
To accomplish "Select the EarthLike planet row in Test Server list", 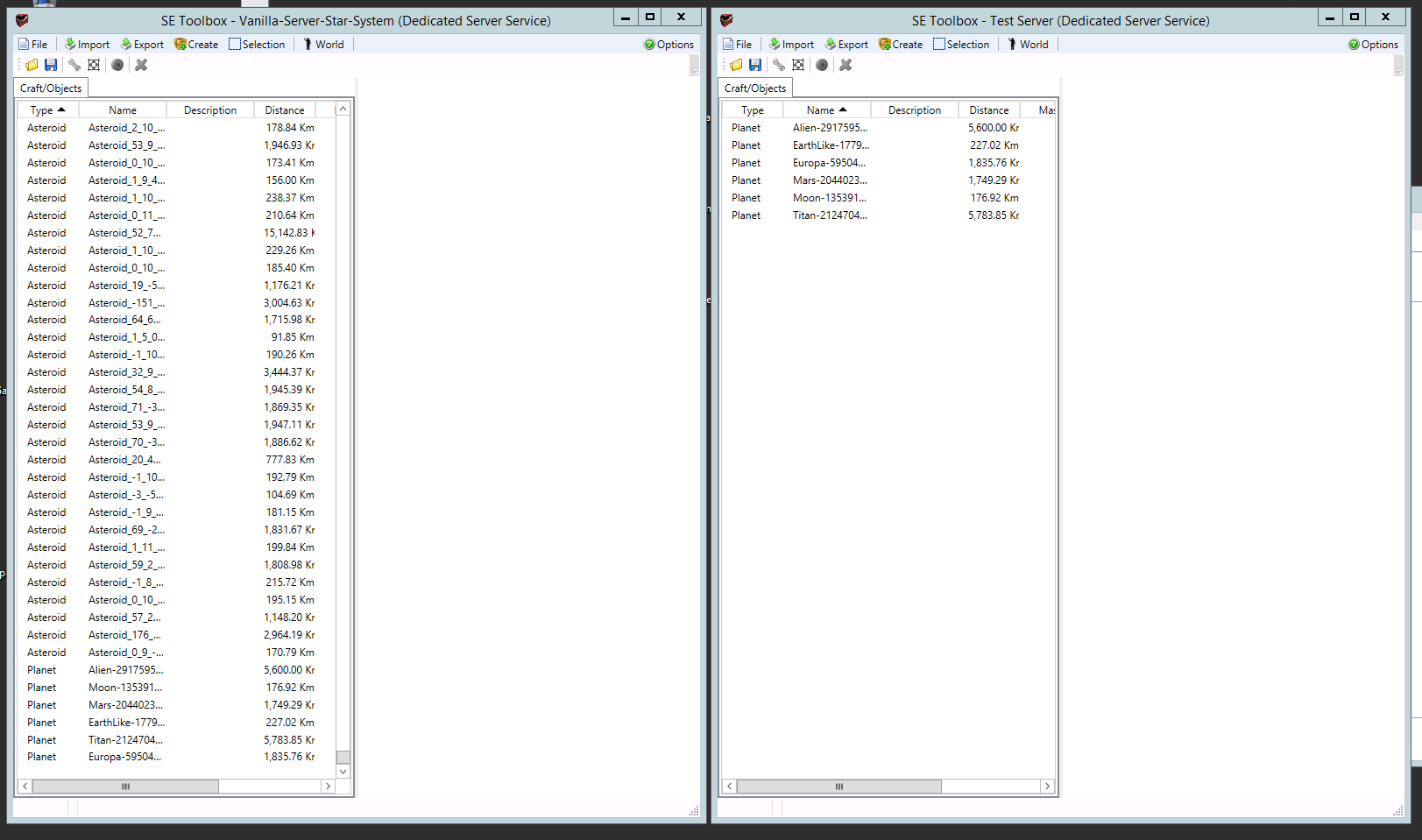I will click(830, 145).
